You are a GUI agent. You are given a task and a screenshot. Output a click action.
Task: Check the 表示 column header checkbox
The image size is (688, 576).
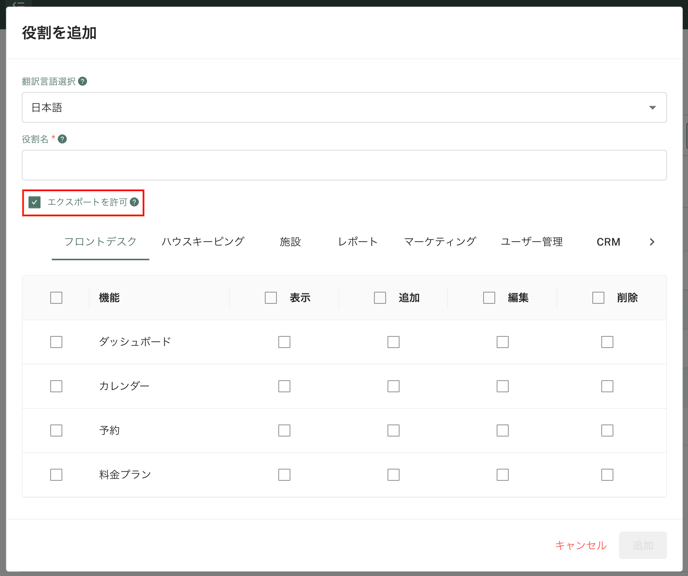click(271, 298)
